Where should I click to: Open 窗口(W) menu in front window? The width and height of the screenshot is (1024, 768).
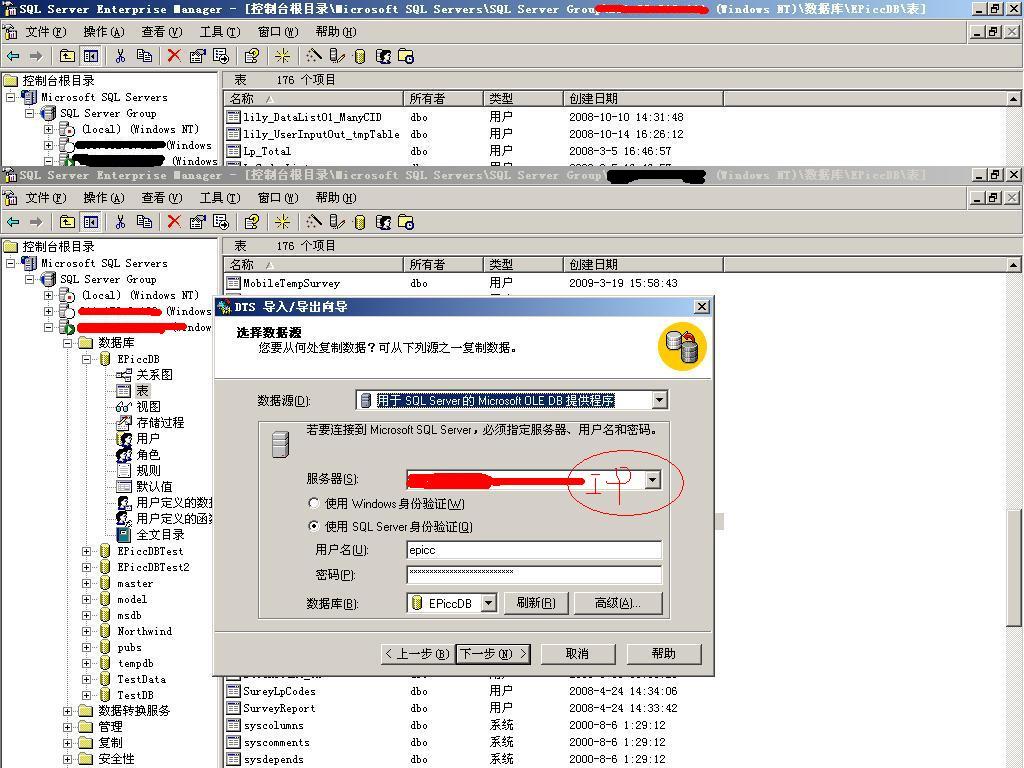278,198
